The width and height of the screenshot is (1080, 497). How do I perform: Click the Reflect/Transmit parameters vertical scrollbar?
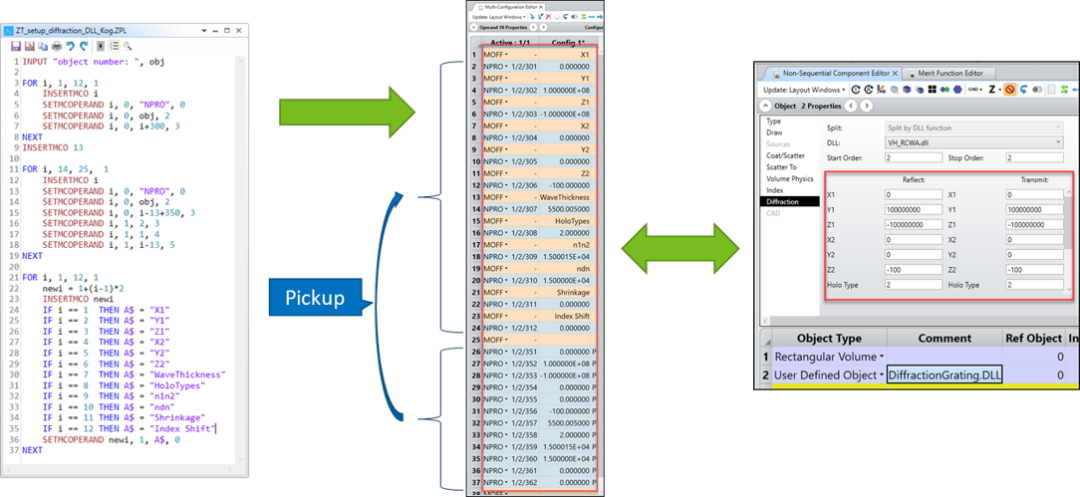(x=1067, y=220)
